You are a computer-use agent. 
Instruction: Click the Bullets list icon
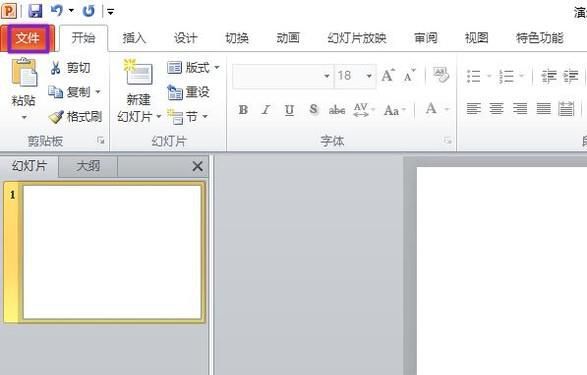pos(474,76)
